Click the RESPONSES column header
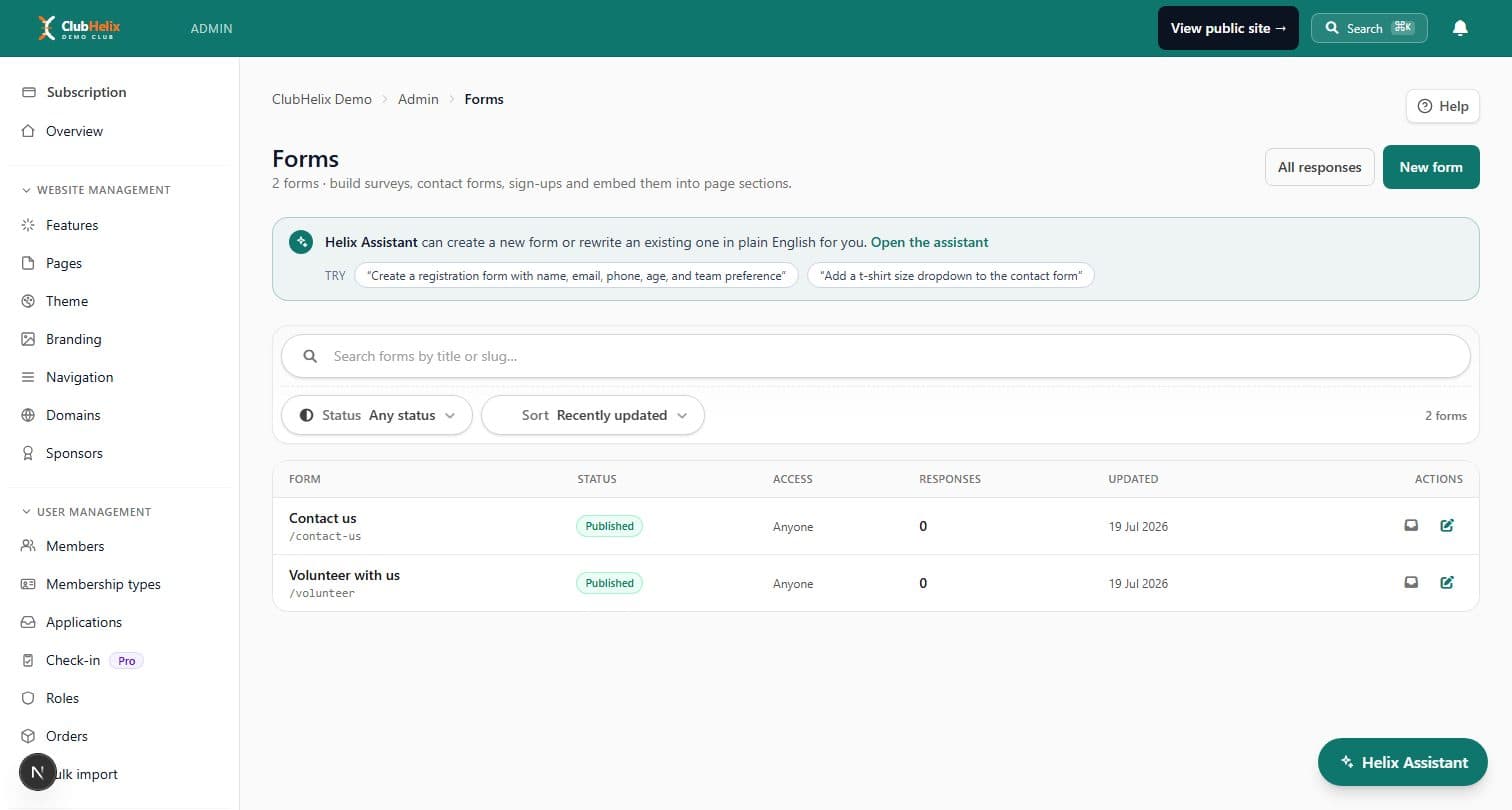 tap(950, 479)
